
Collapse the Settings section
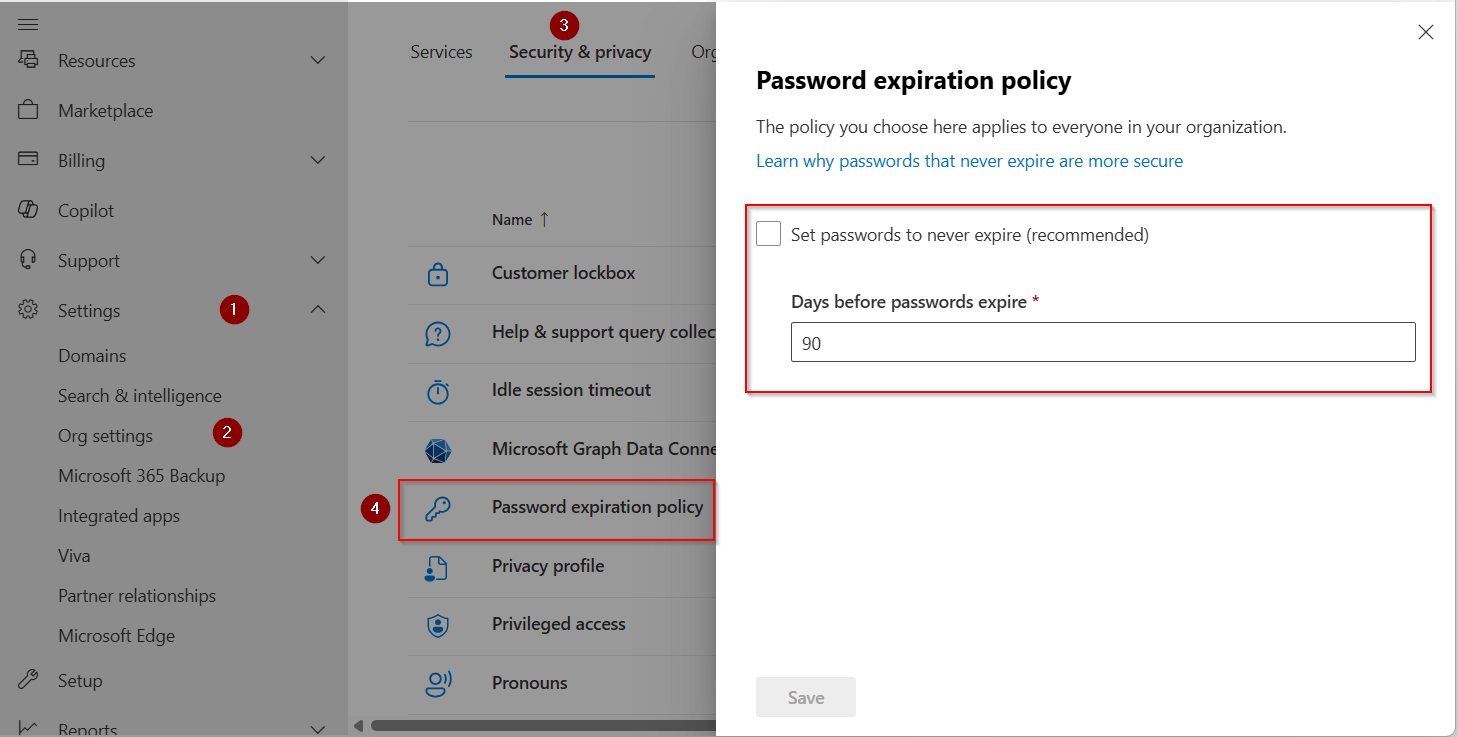click(x=318, y=310)
